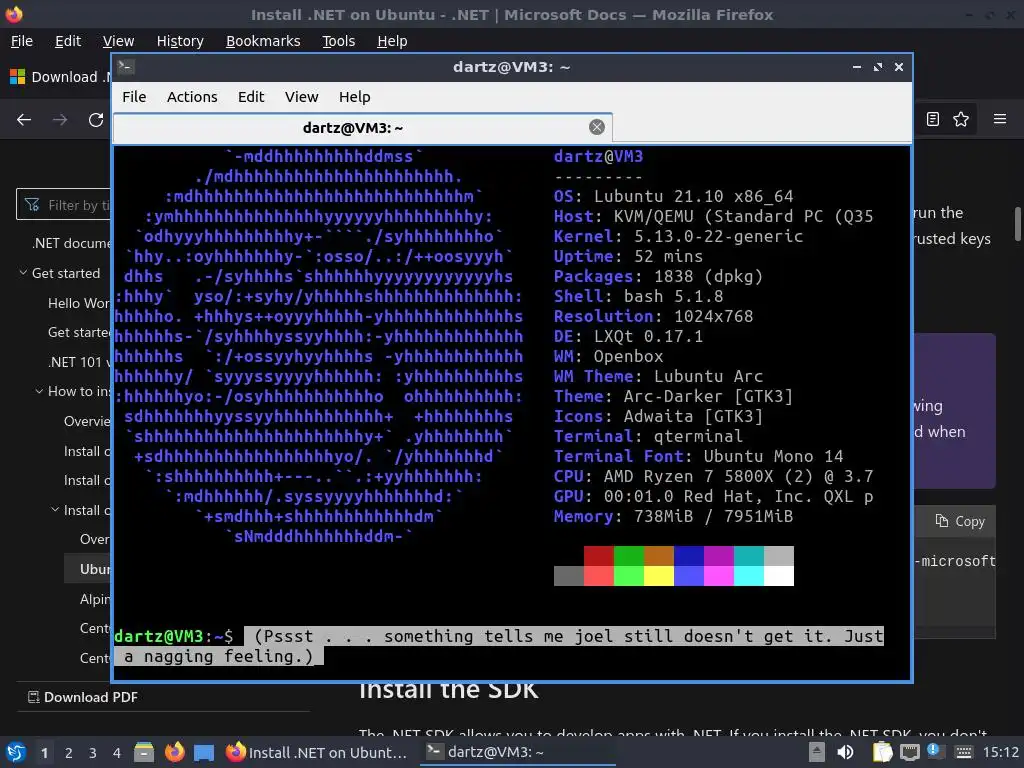Open terminal Help menu
The height and width of the screenshot is (768, 1024).
tap(355, 97)
